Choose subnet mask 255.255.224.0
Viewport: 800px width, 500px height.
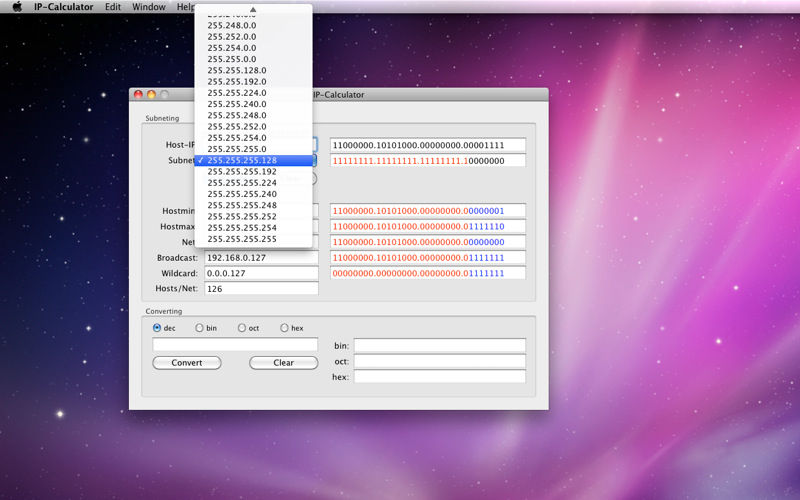coord(254,93)
